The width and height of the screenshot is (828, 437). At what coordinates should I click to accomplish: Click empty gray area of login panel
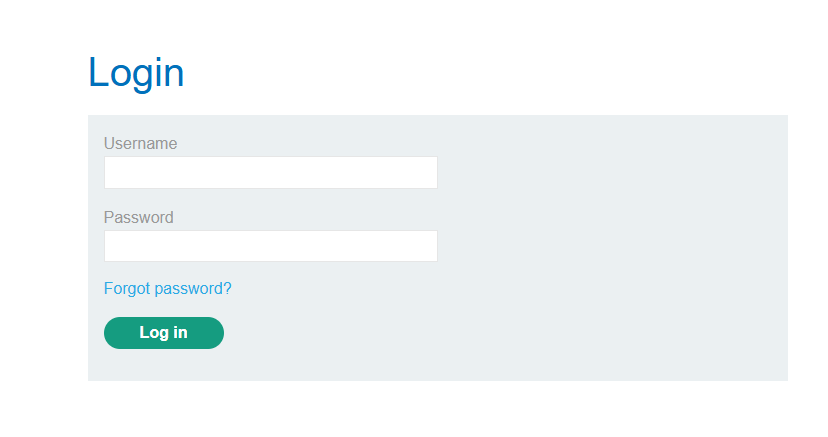pyautogui.click(x=610, y=250)
